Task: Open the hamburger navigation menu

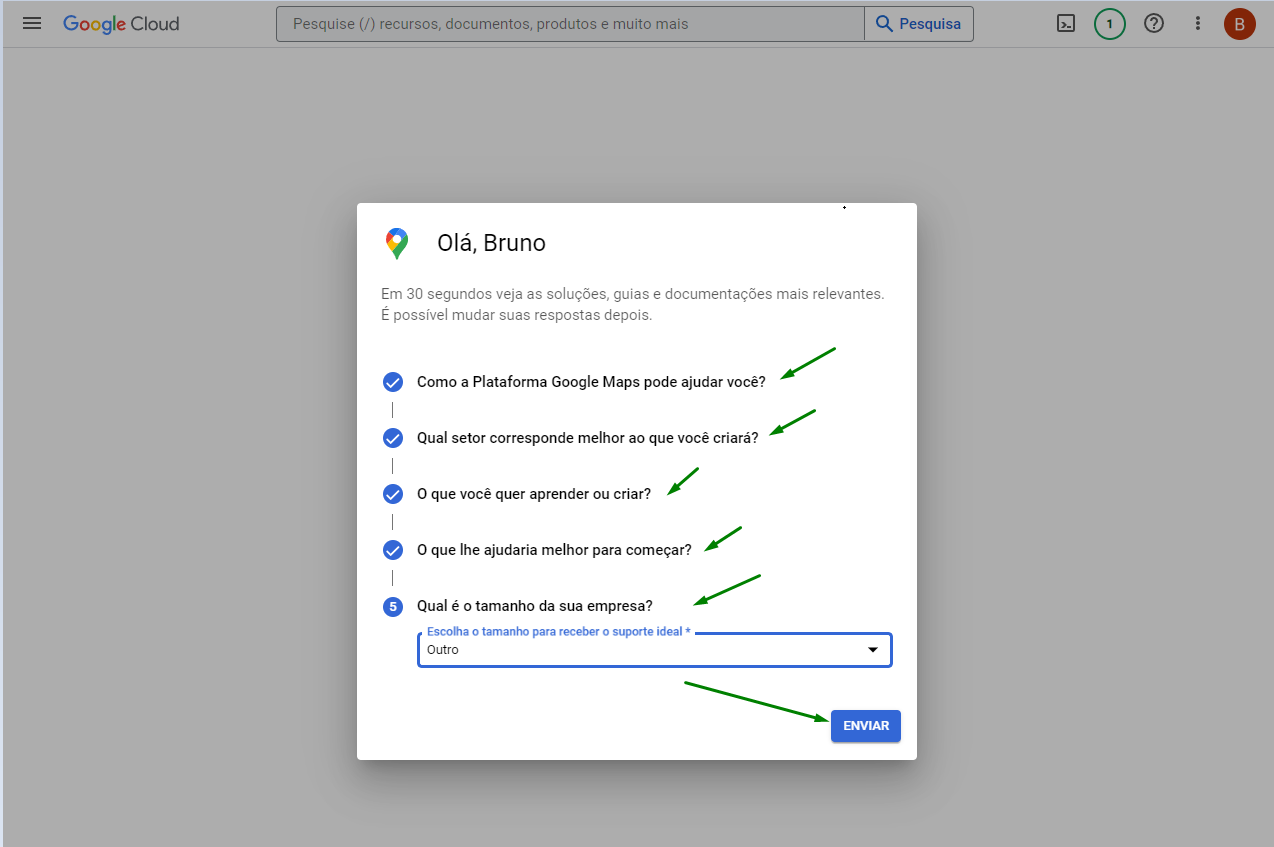Action: pos(32,23)
